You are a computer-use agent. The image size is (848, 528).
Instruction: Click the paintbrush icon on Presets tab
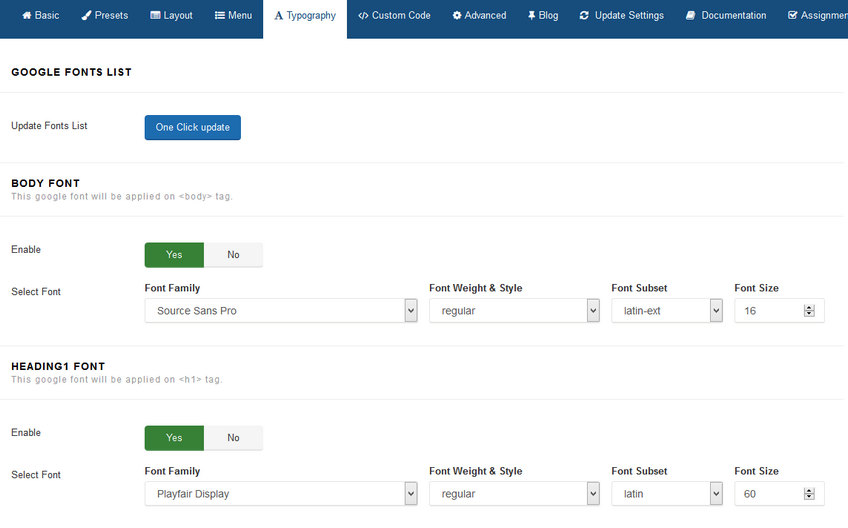[x=87, y=16]
